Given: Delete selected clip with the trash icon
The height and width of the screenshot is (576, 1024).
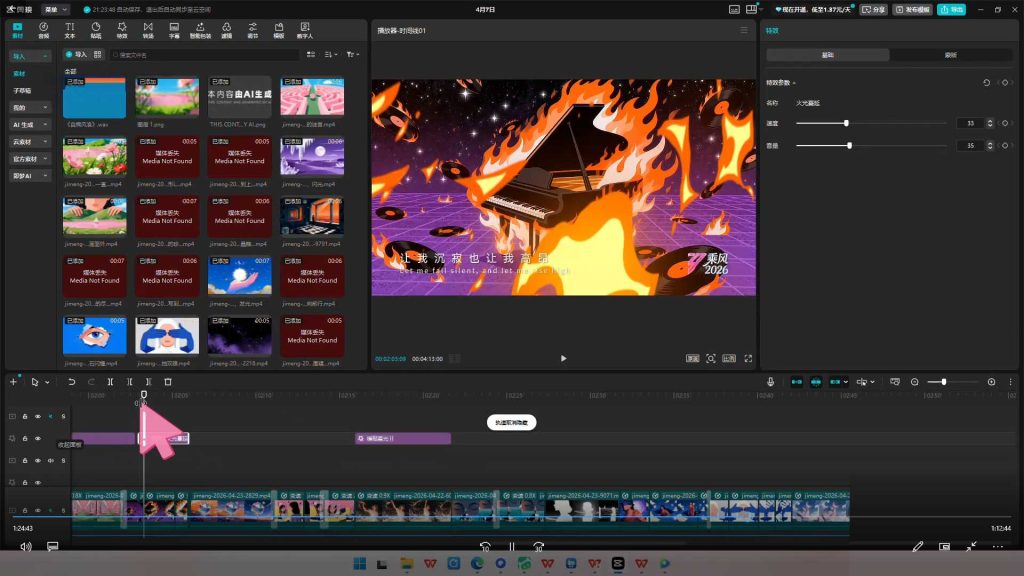Looking at the screenshot, I should point(168,382).
